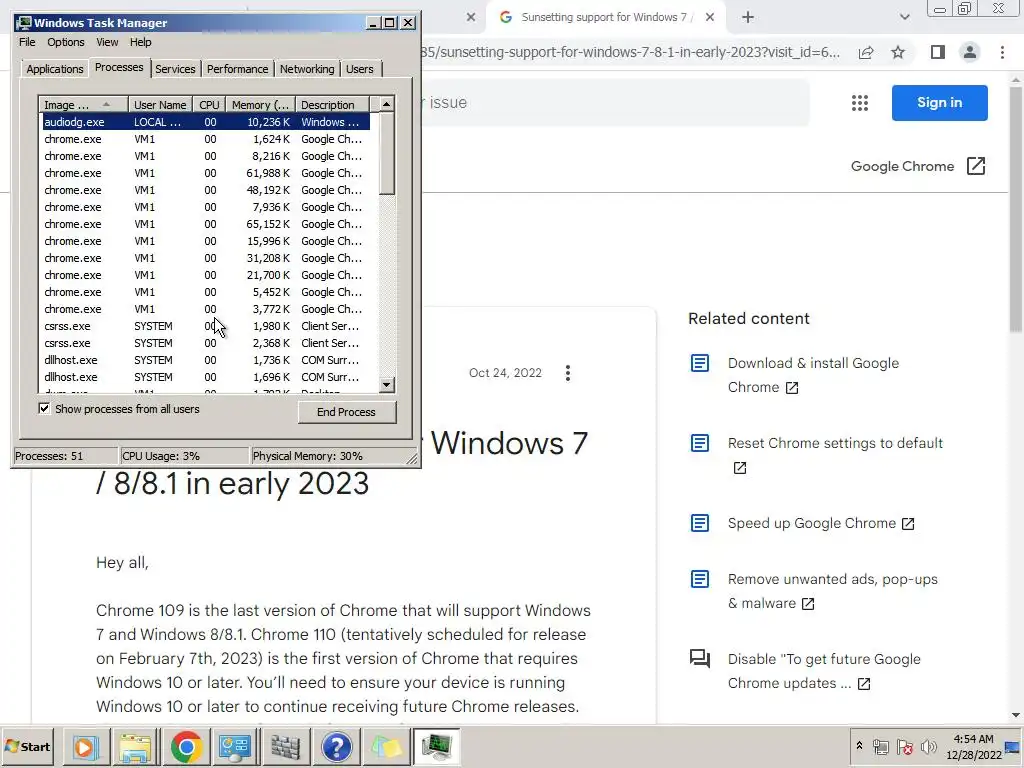Click the network tray icon

[x=880, y=746]
